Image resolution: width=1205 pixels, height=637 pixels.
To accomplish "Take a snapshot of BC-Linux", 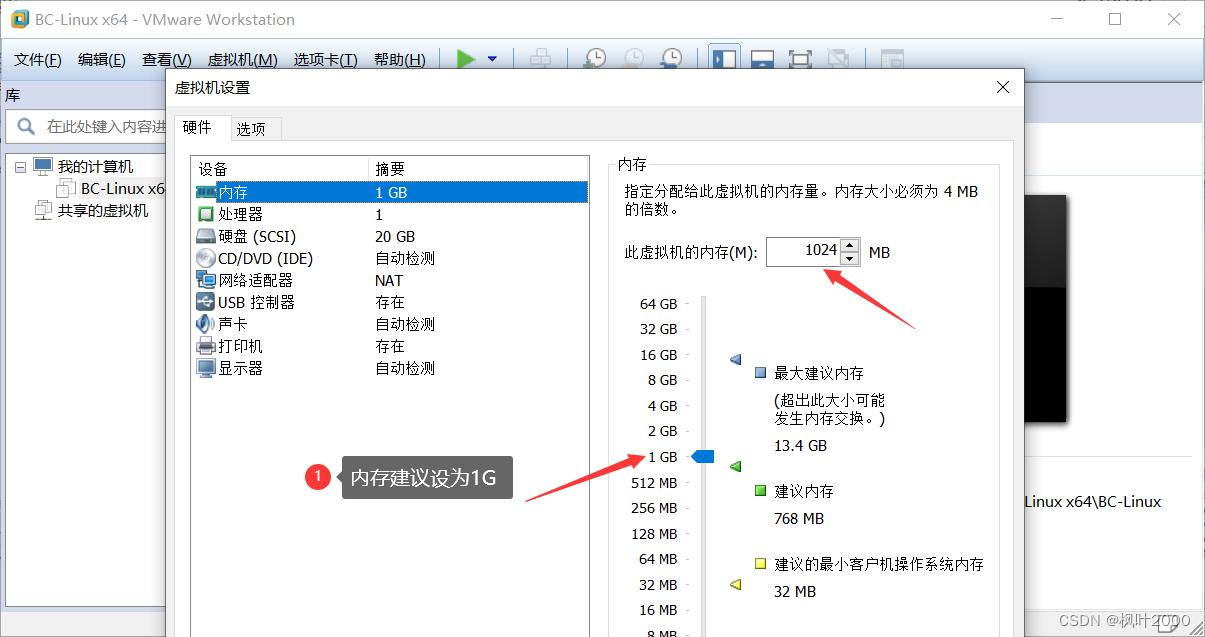I will (594, 58).
